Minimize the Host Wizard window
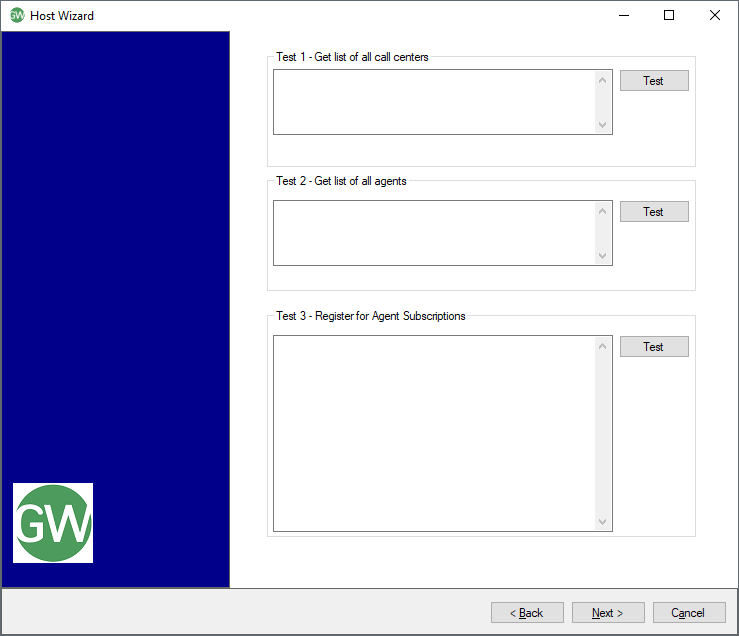Screen dimensions: 739x636 point(624,15)
